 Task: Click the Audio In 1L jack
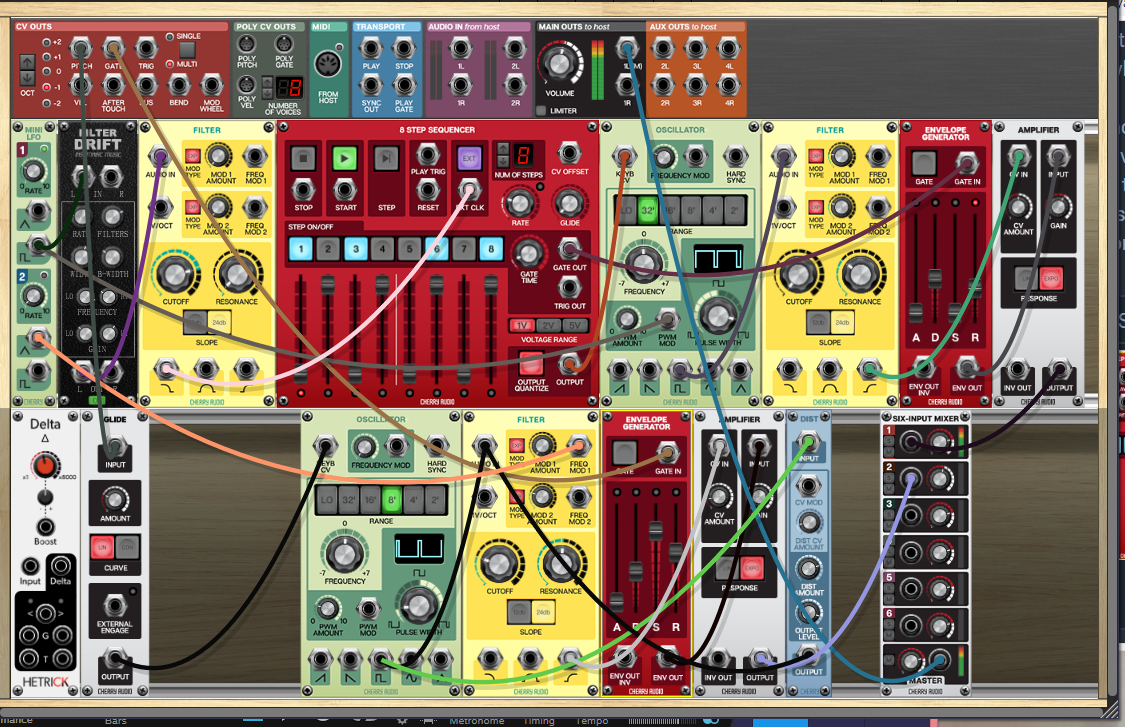coord(461,49)
